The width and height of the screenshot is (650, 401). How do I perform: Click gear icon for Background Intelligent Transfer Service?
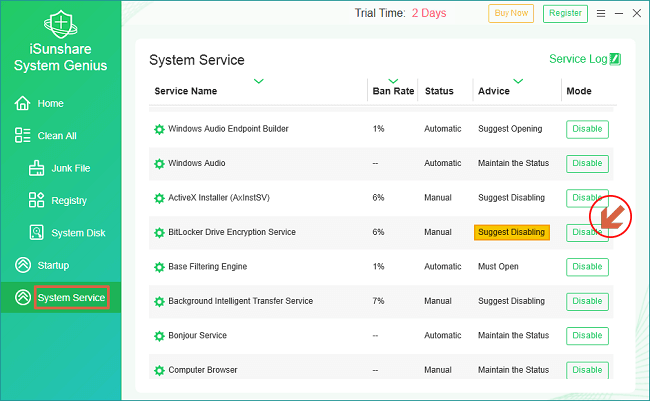(x=159, y=301)
